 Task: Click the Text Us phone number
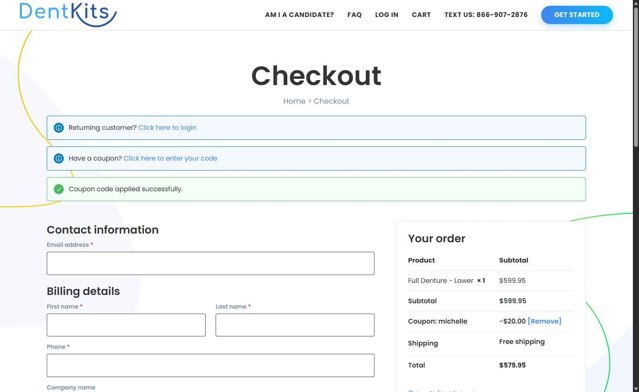coord(486,15)
